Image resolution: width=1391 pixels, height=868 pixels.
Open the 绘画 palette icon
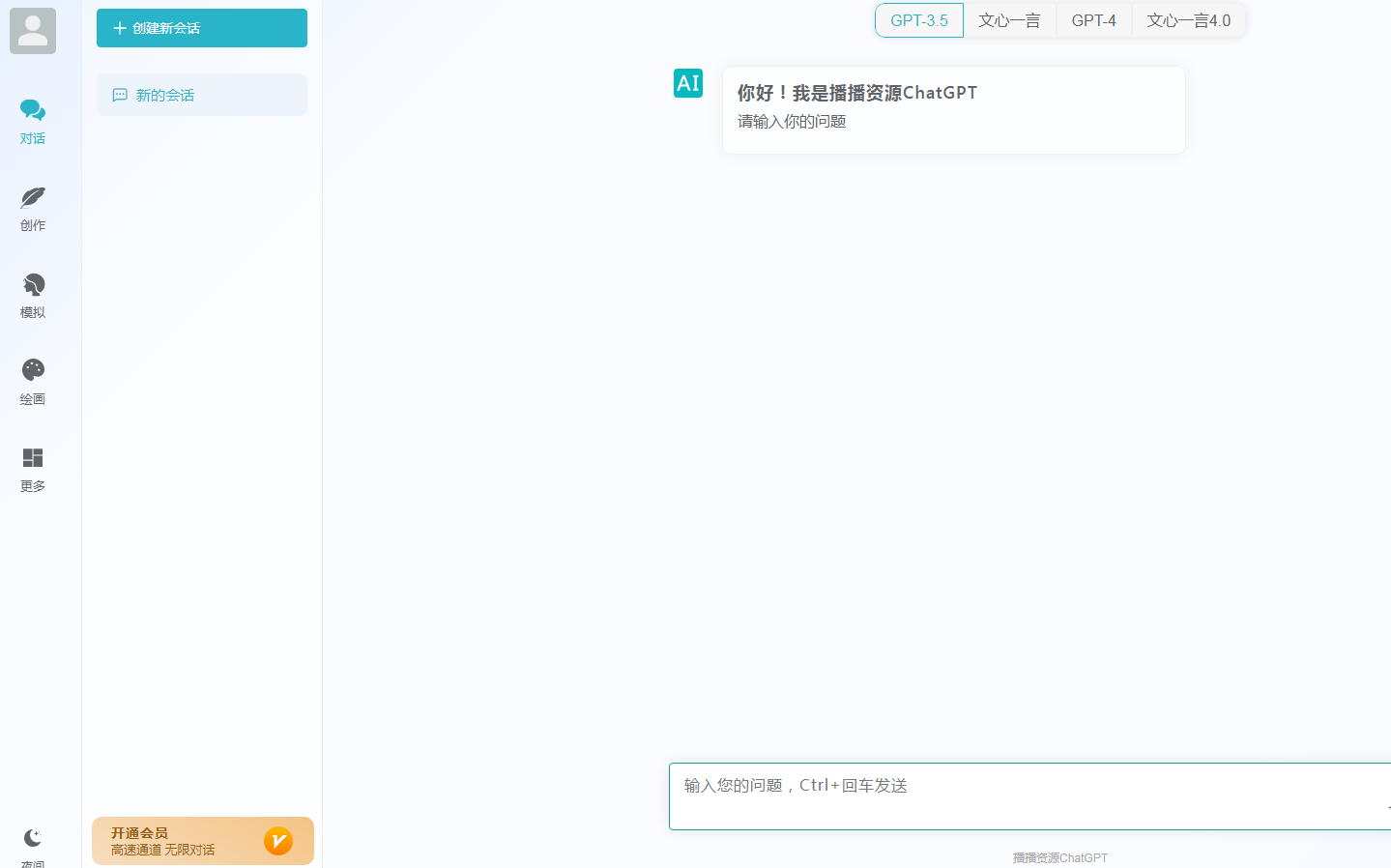pyautogui.click(x=33, y=370)
